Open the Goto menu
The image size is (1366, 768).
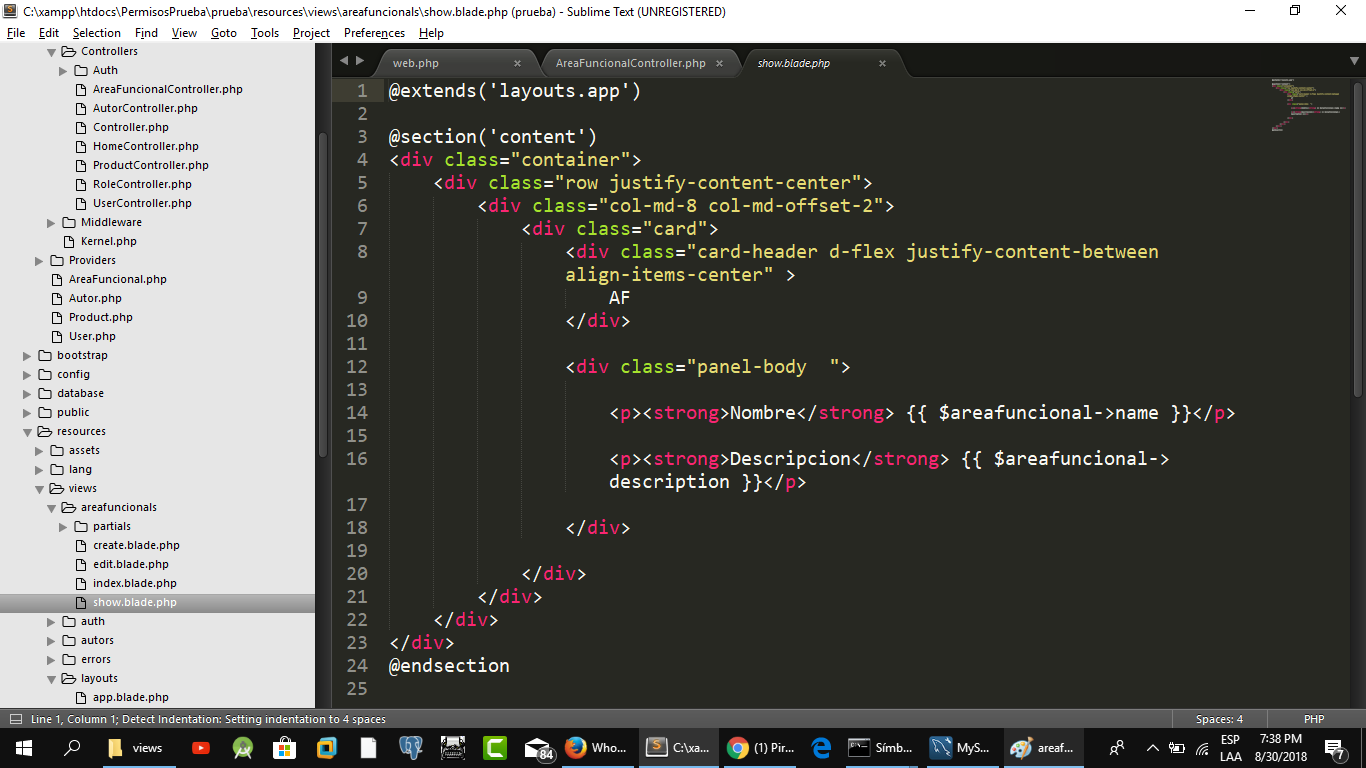[224, 33]
